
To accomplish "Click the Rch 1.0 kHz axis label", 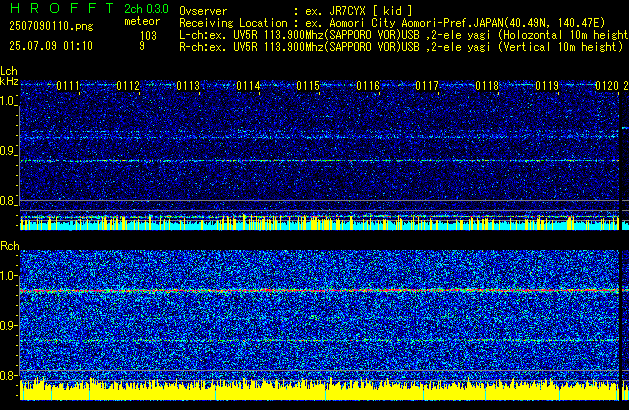I will pyautogui.click(x=8, y=276).
